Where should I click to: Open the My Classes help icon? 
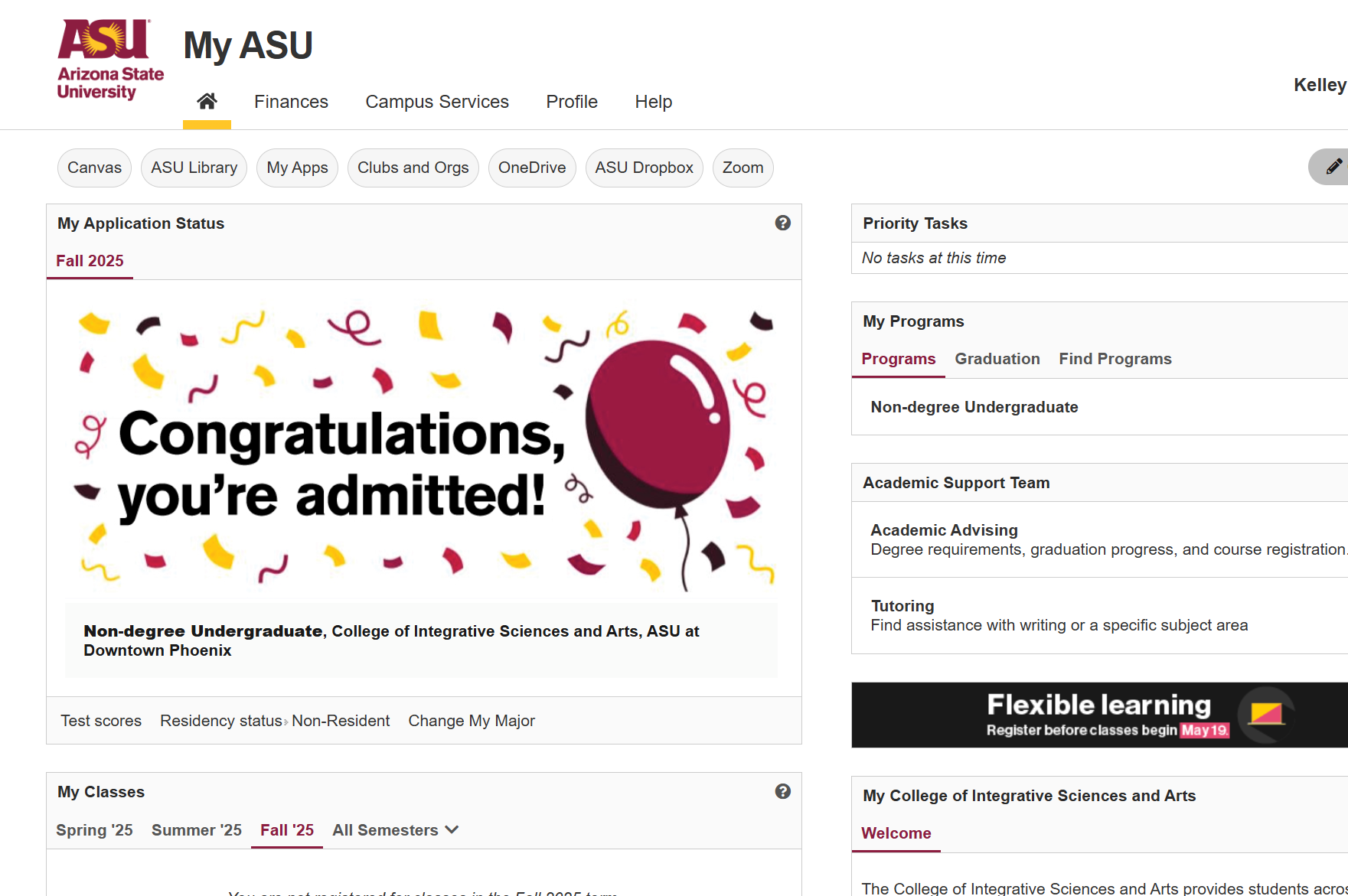pyautogui.click(x=782, y=791)
